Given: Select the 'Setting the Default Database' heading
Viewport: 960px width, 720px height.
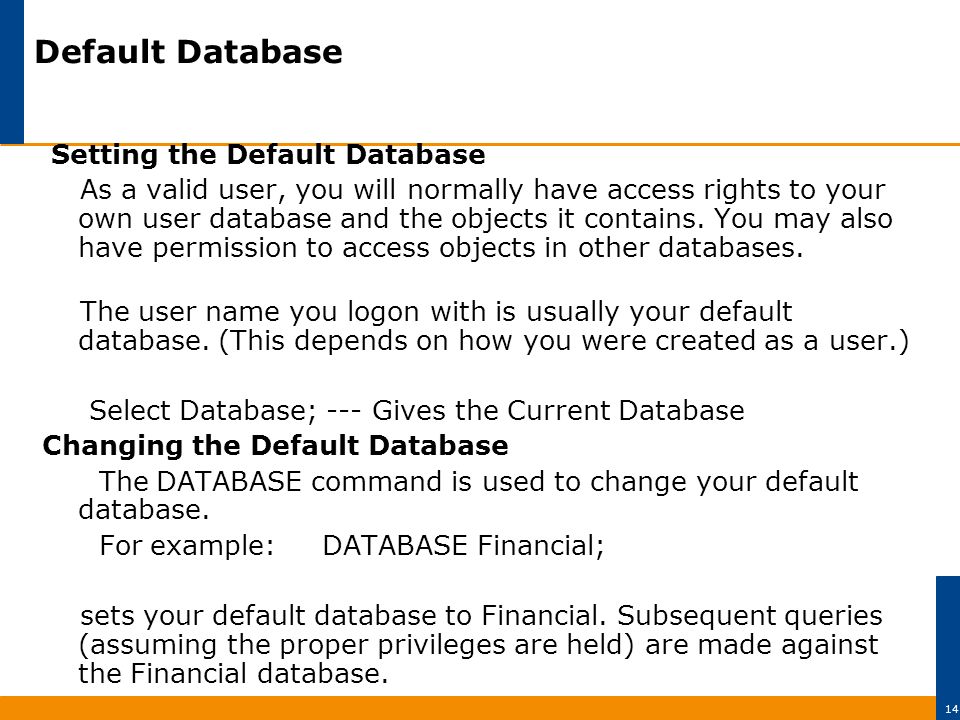Looking at the screenshot, I should 268,155.
